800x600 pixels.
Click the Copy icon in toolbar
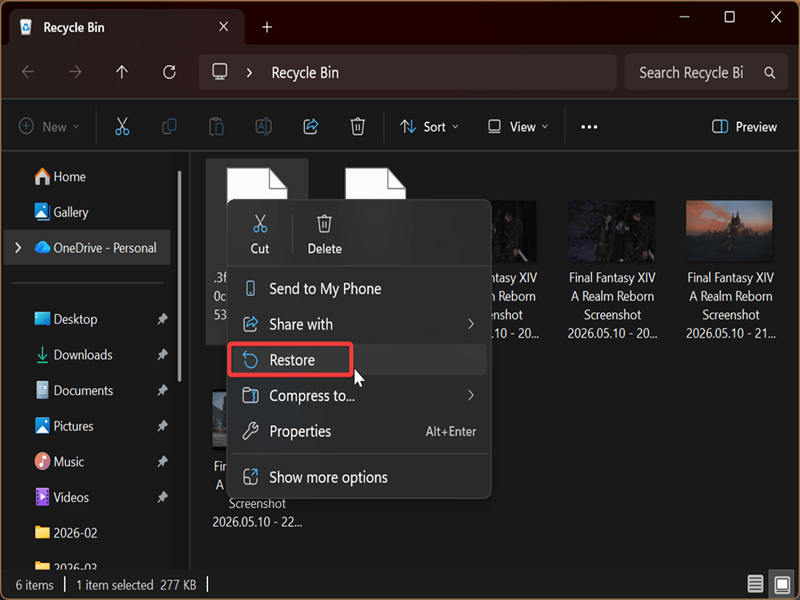tap(169, 126)
